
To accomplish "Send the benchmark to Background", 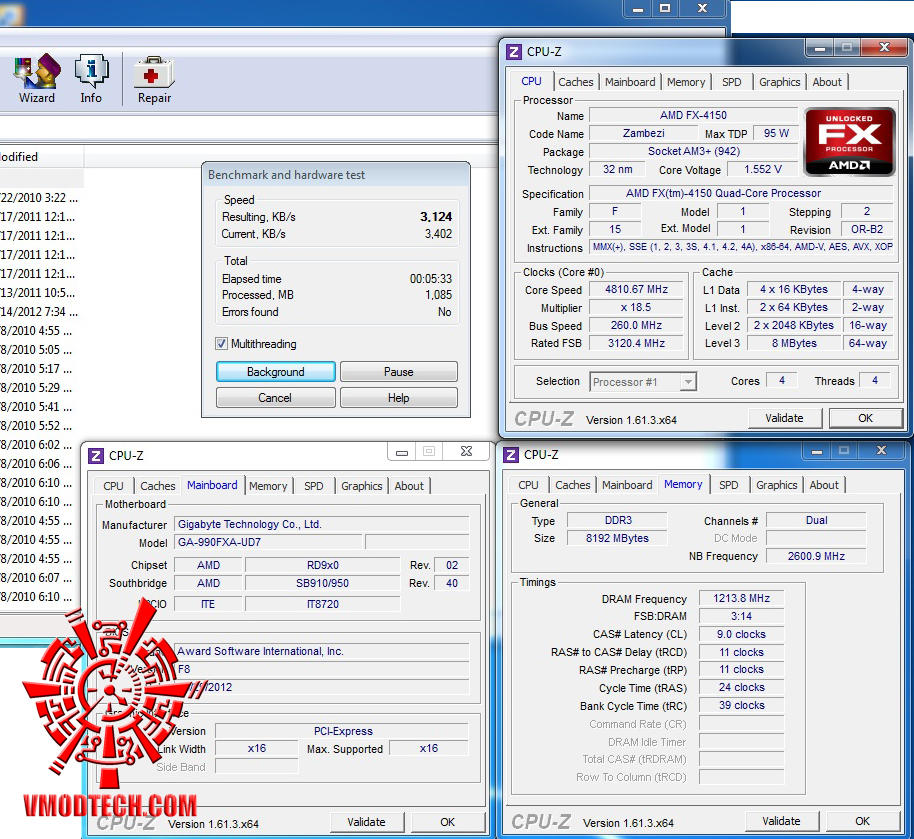I will point(276,371).
